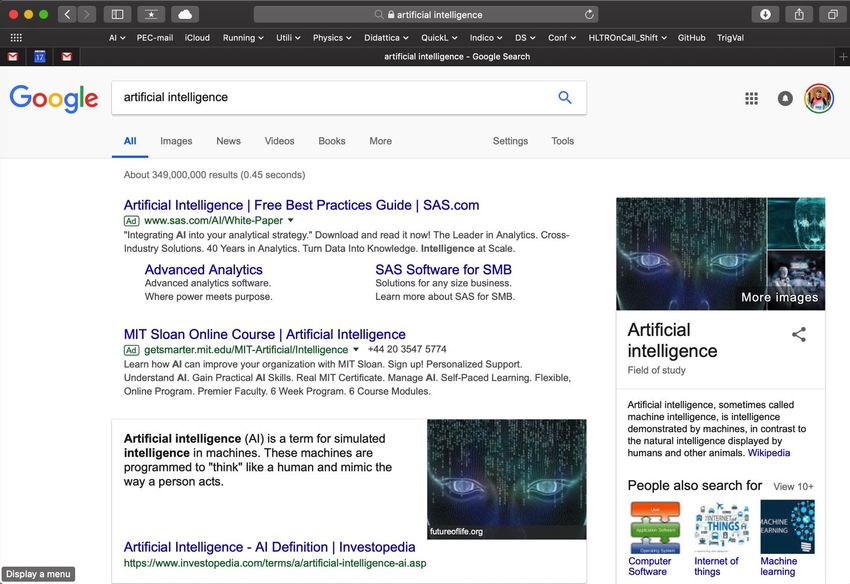The width and height of the screenshot is (850, 584).
Task: Open the TrigVal bookmark
Action: pyautogui.click(x=730, y=37)
